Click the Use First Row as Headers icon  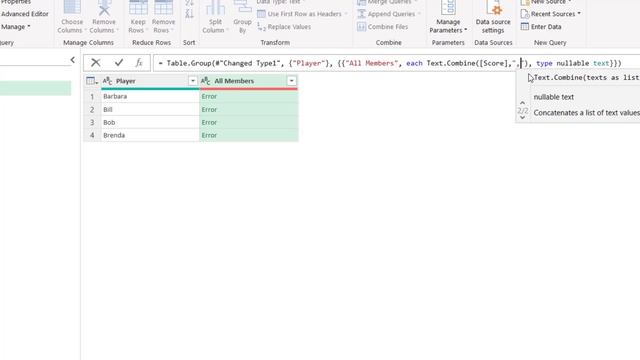click(261, 14)
